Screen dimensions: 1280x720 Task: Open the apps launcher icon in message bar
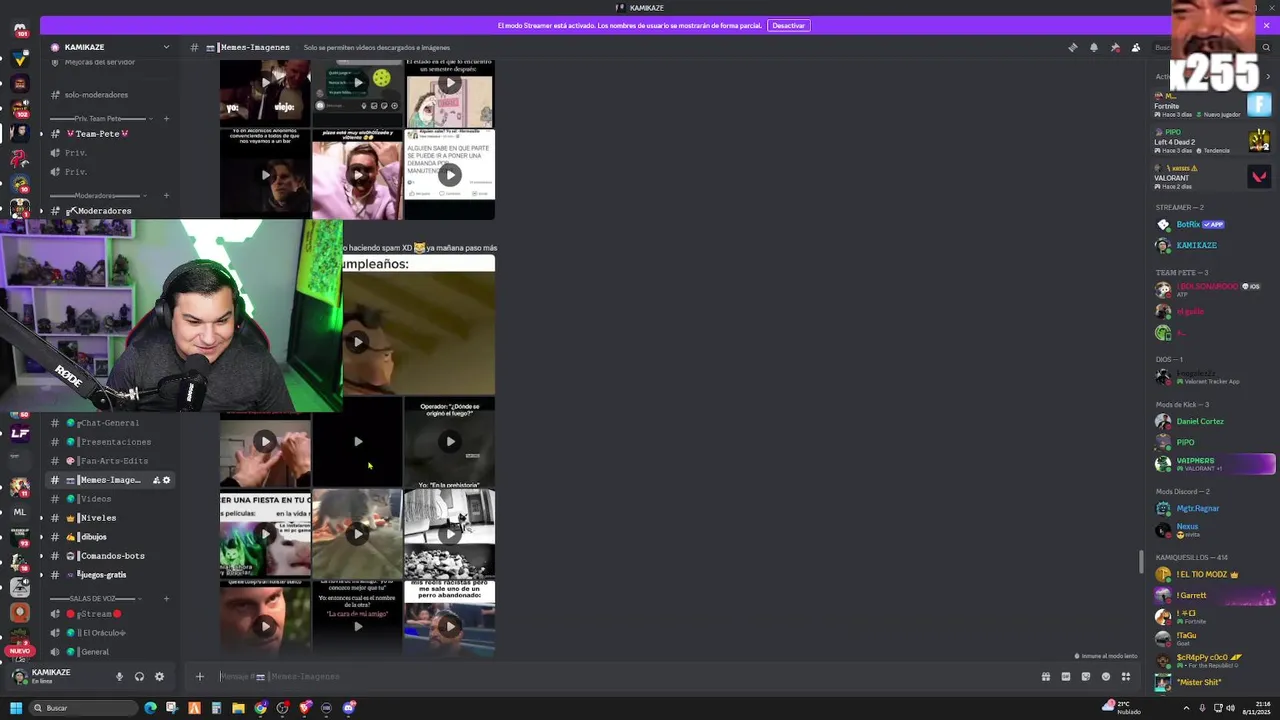[1126, 676]
